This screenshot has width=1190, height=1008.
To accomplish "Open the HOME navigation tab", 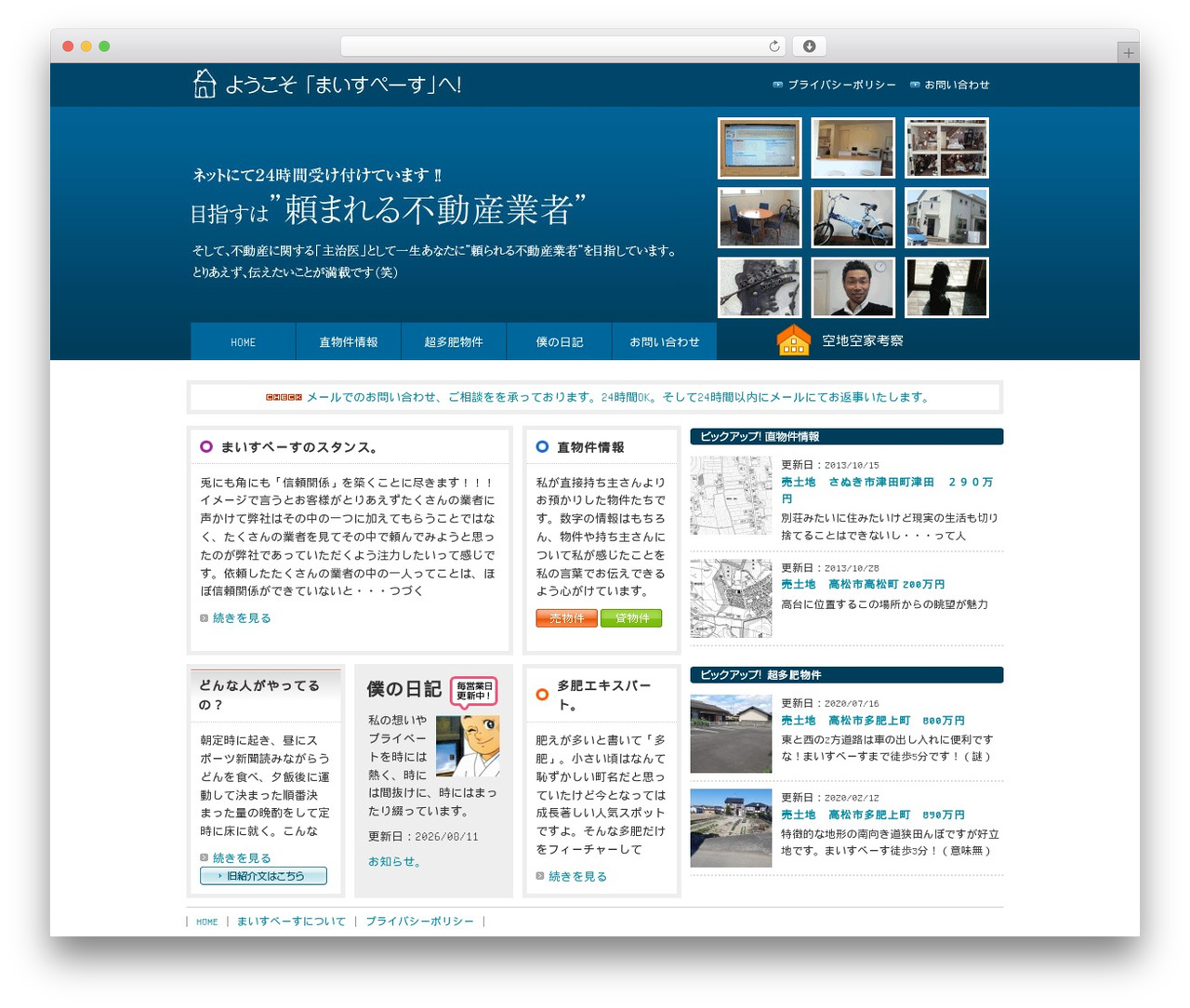I will [x=243, y=341].
